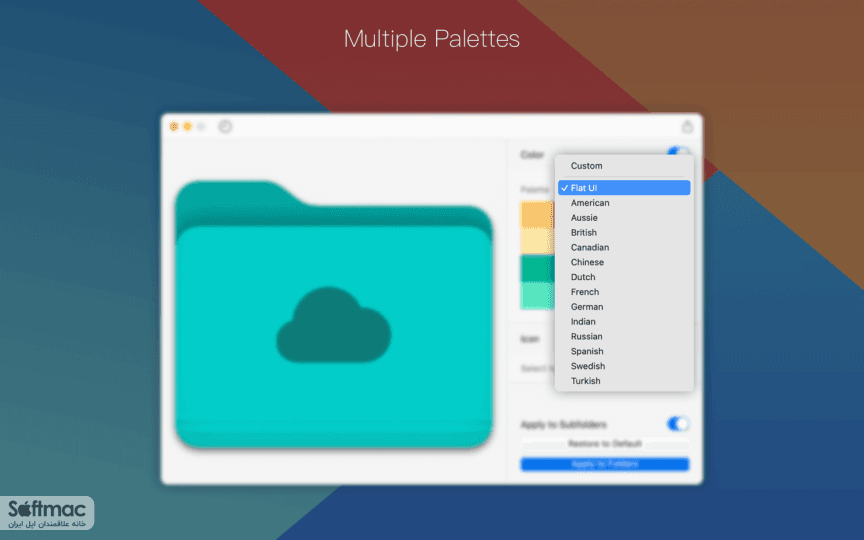Select the American palette
Screen dimensions: 864x540
624,203
